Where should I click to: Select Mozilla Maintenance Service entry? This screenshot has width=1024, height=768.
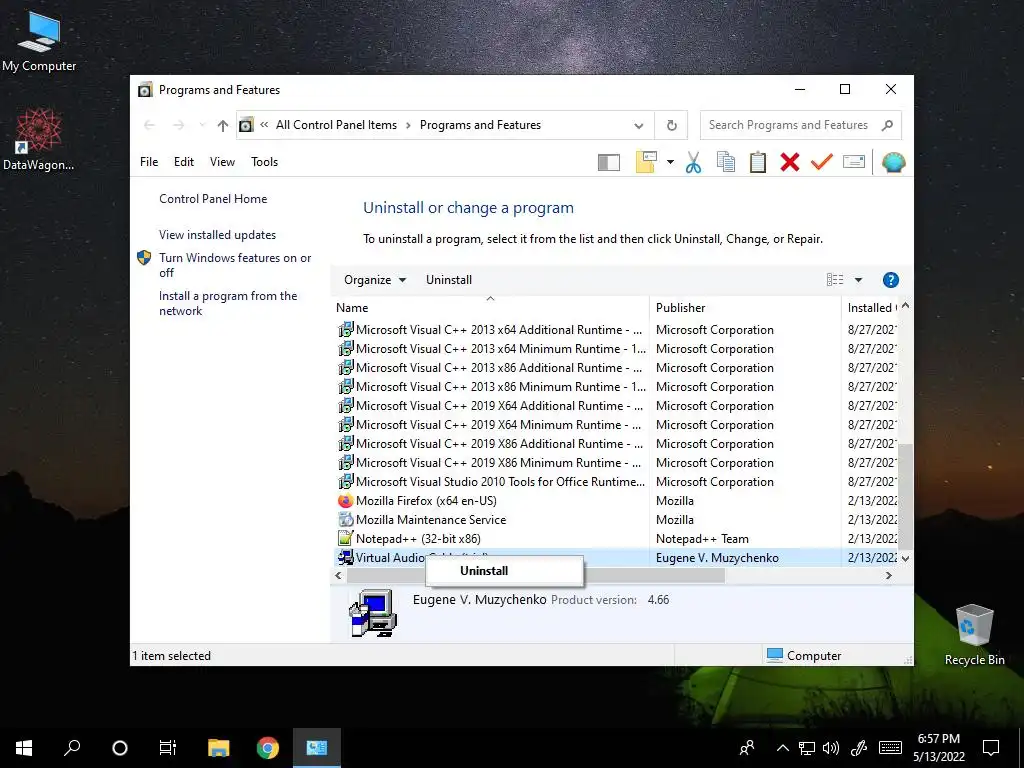point(431,520)
